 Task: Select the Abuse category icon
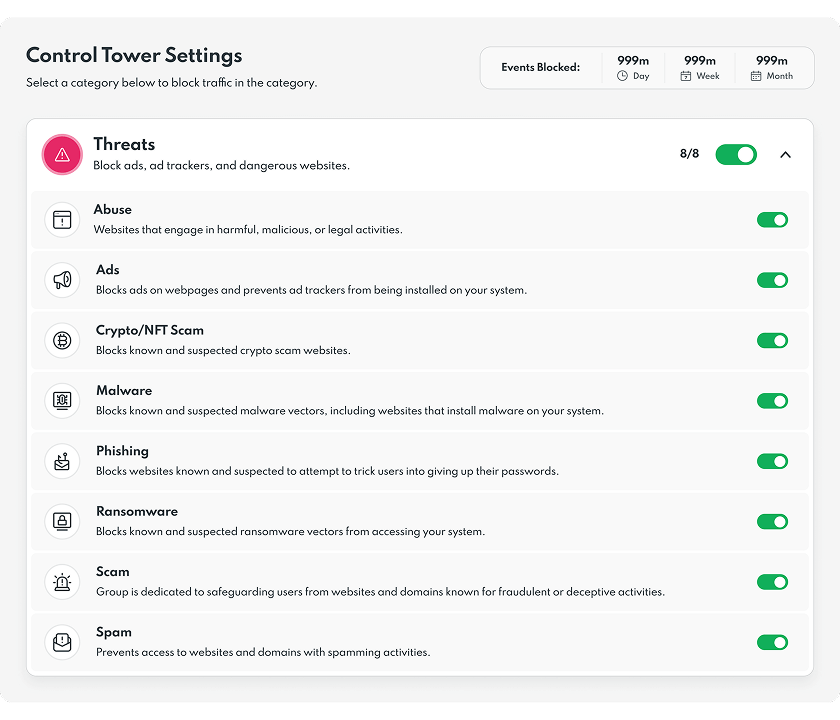[62, 219]
